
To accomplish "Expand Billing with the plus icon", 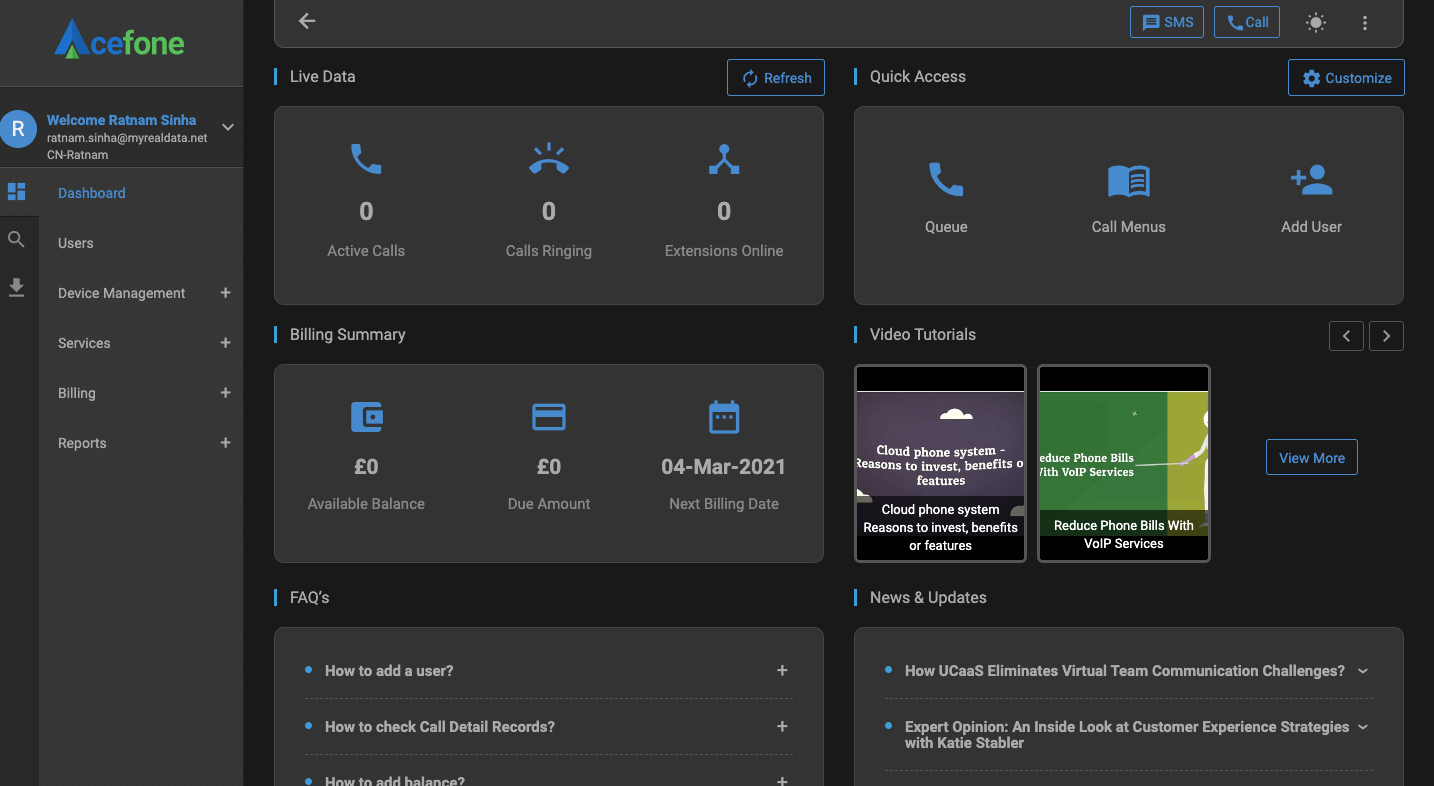I will (225, 393).
